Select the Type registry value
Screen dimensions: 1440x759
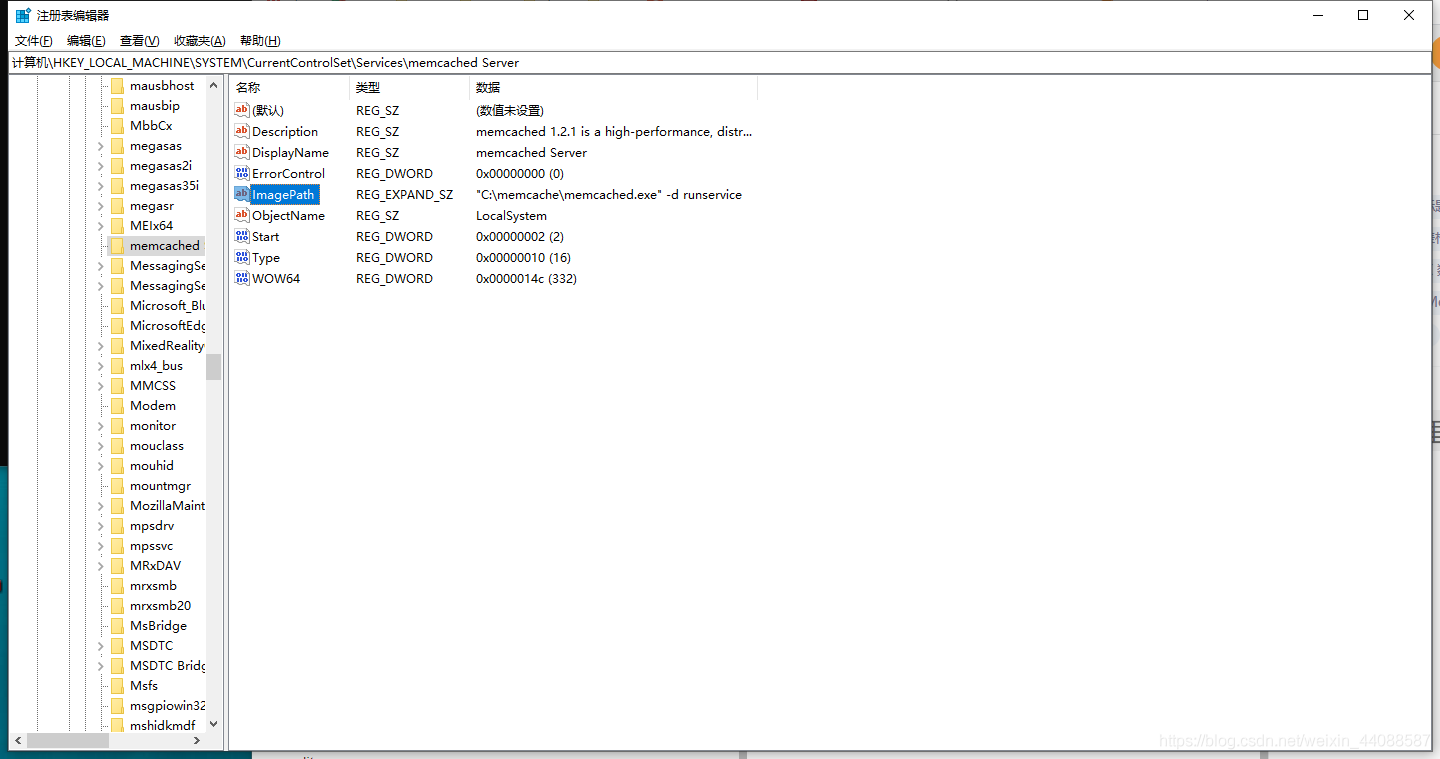coord(267,257)
